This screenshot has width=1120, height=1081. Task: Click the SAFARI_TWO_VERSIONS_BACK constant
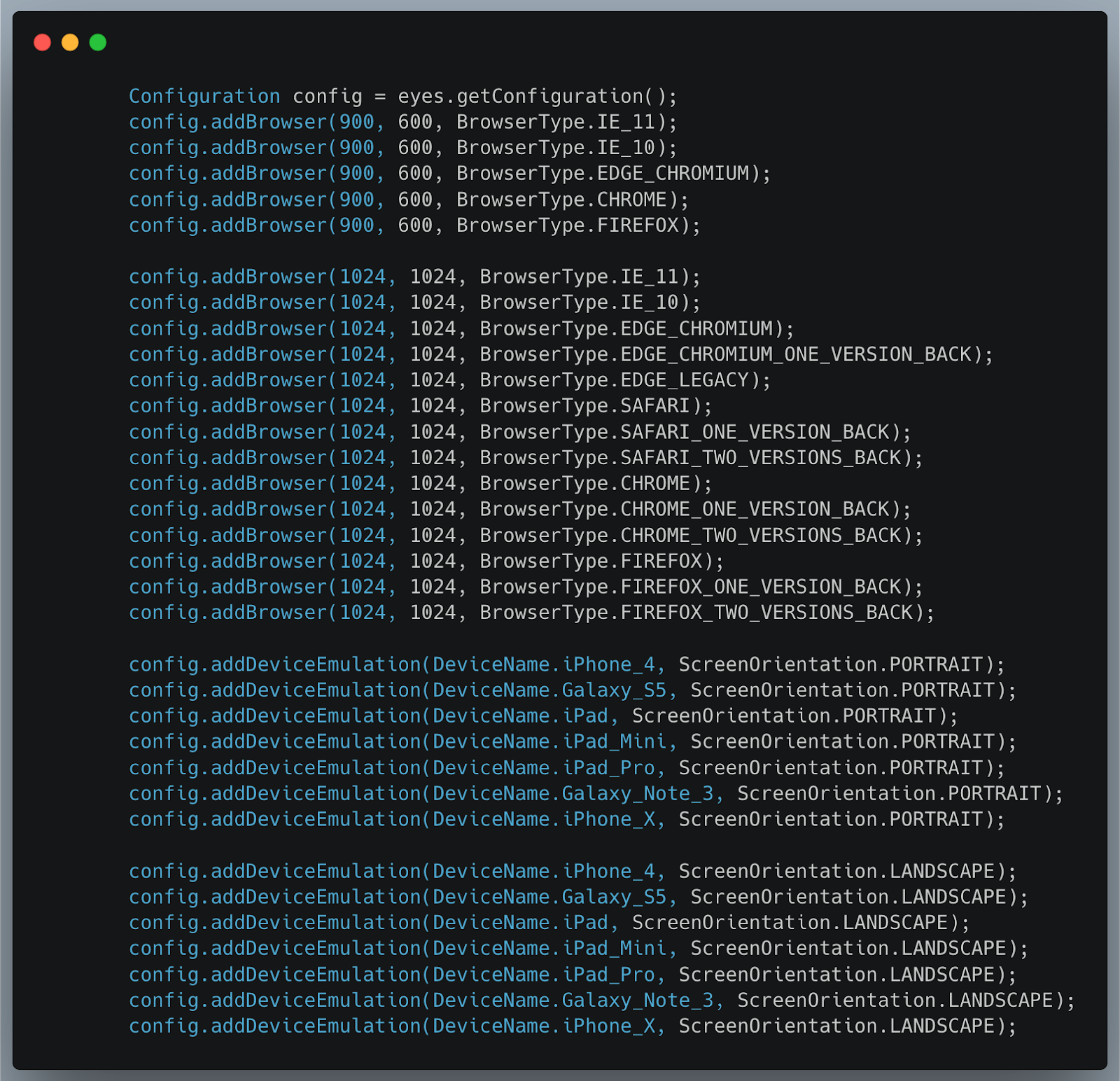762,458
